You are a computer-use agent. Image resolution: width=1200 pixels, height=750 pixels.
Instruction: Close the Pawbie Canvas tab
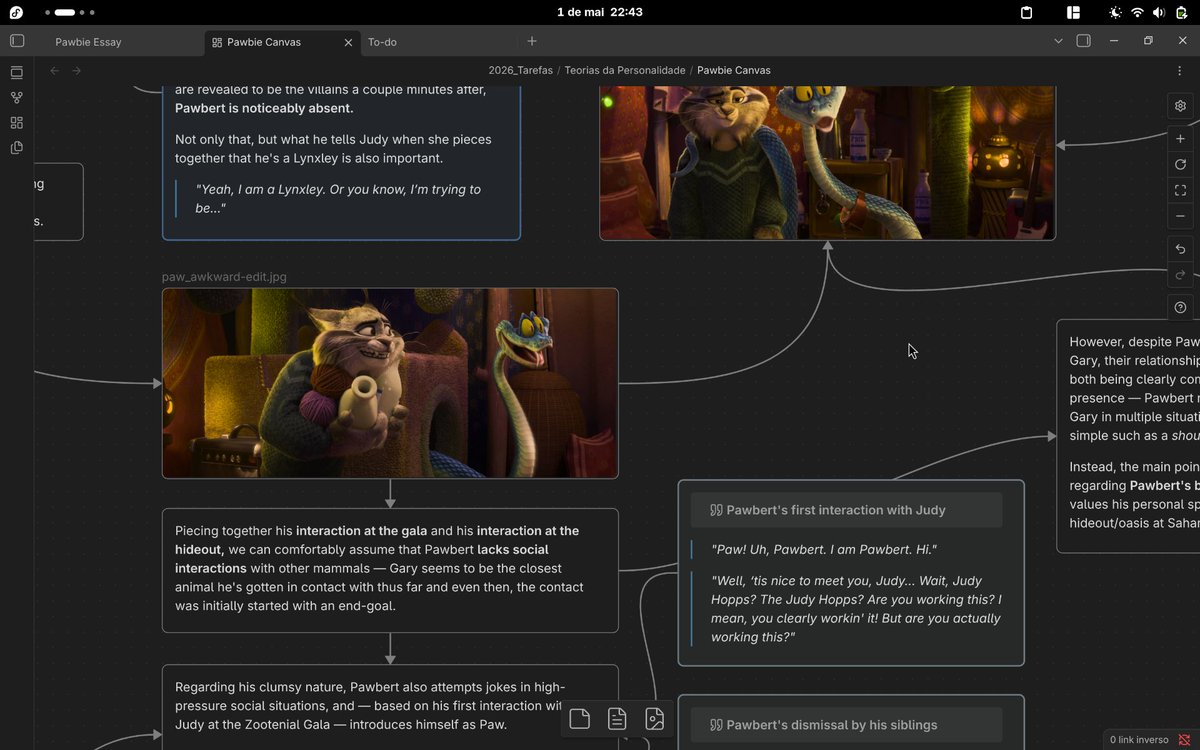tap(348, 42)
